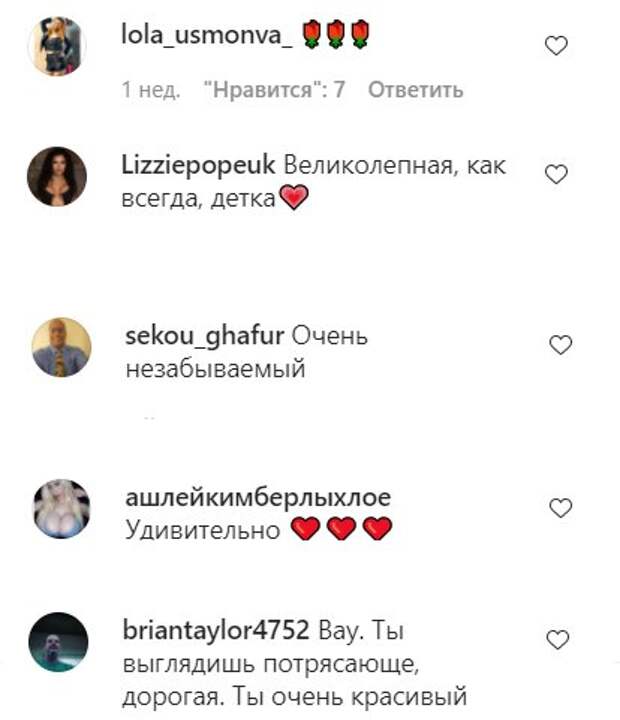This screenshot has height=720, width=620.
Task: Open the sekou_ghafur username
Action: click(x=205, y=337)
